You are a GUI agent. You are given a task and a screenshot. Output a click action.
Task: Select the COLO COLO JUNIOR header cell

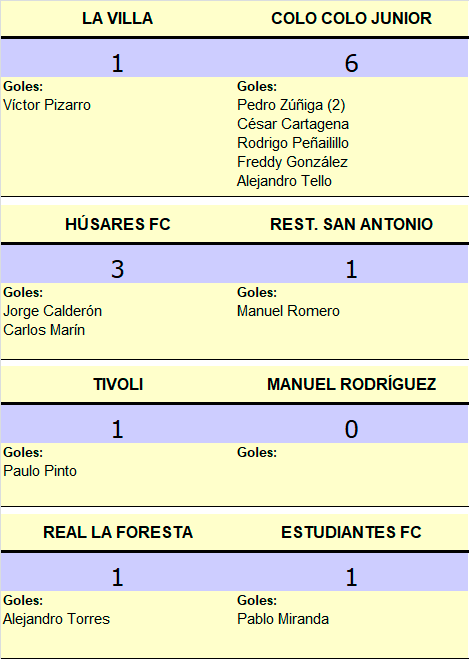[x=351, y=18]
